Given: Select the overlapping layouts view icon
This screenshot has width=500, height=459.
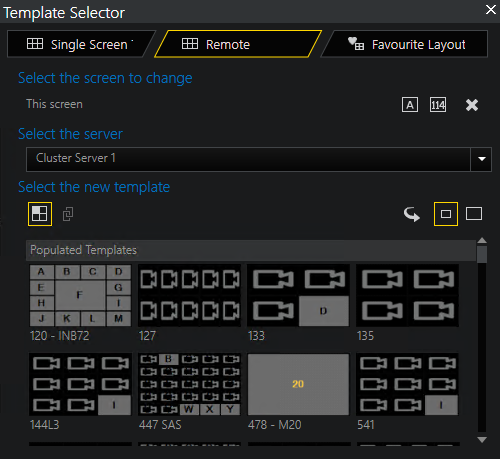Looking at the screenshot, I should click(68, 214).
